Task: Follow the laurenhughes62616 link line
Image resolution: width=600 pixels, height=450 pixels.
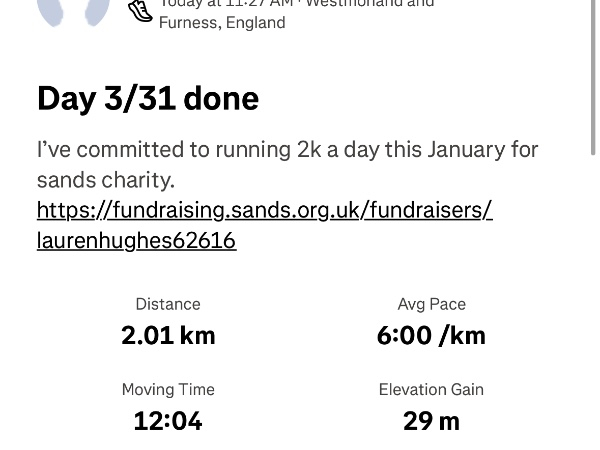Action: 136,240
